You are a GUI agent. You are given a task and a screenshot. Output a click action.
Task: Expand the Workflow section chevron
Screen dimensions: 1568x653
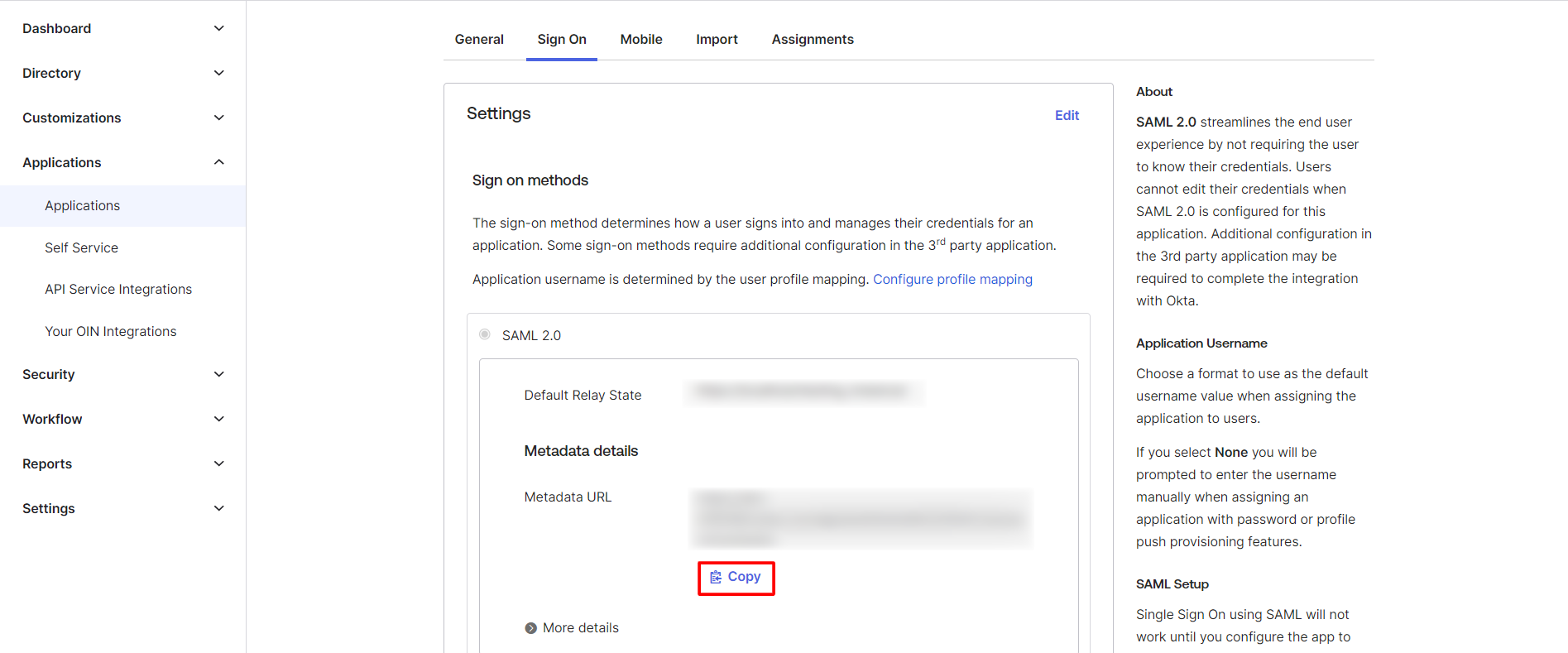(x=219, y=419)
